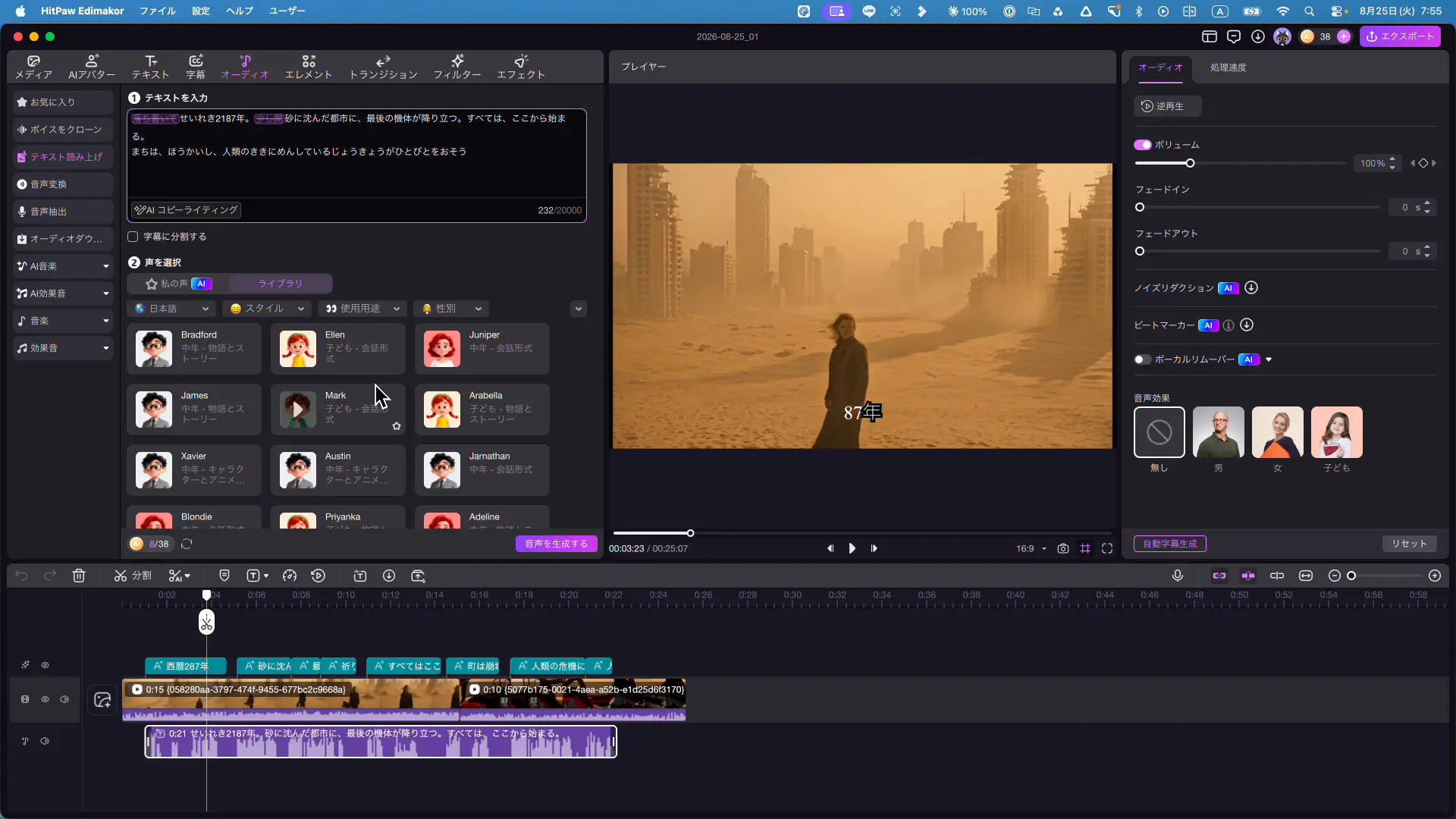Click the timeline zoom slider handle
The height and width of the screenshot is (819, 1456).
[1351, 576]
